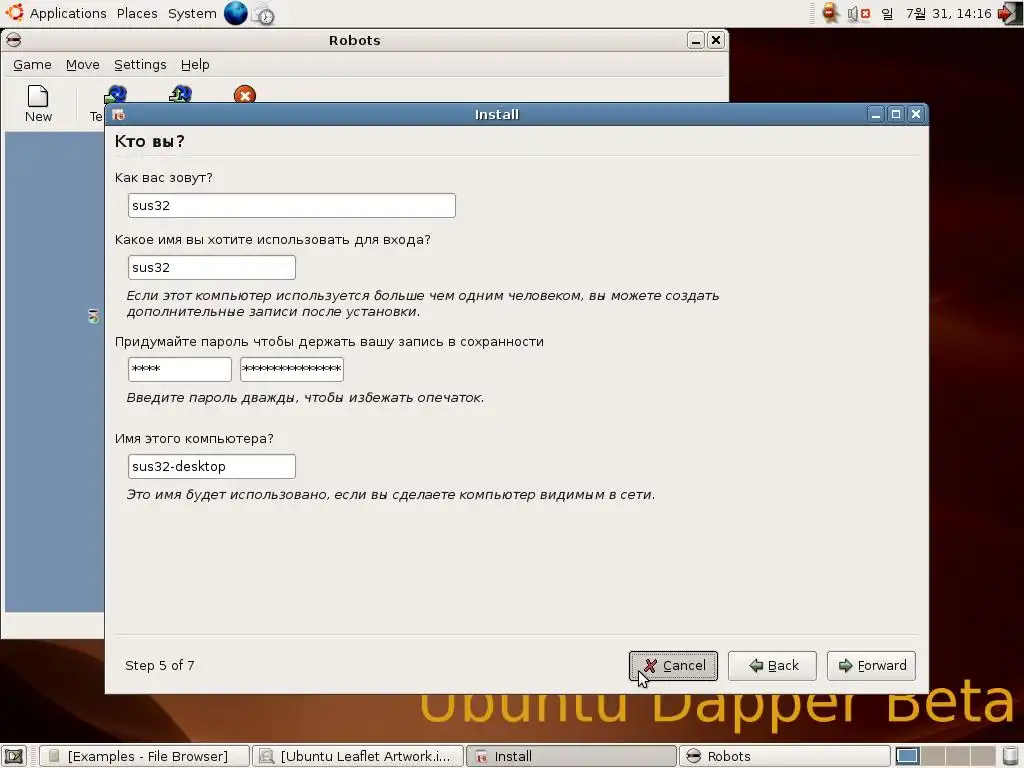1024x768 pixels.
Task: Click the password confirmation field
Action: click(x=291, y=369)
